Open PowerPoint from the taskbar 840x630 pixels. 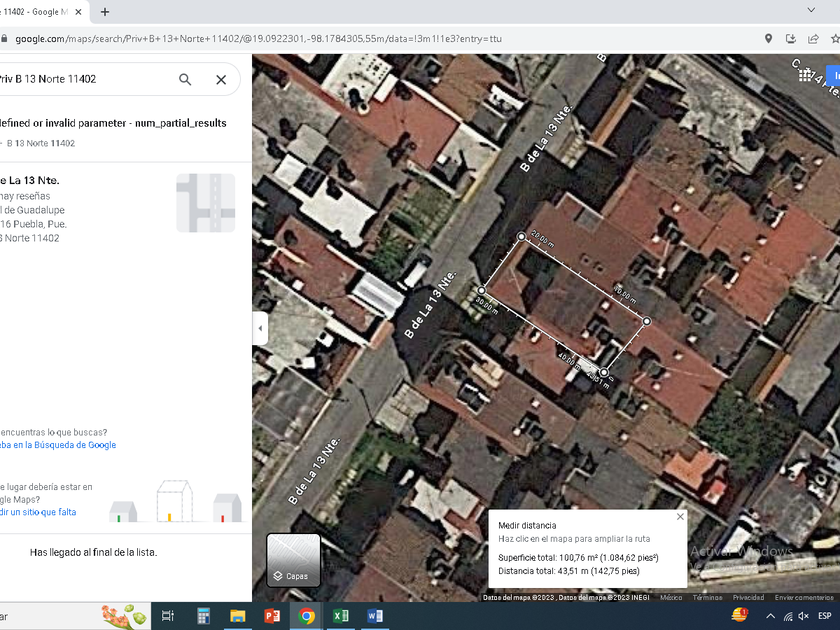click(272, 616)
